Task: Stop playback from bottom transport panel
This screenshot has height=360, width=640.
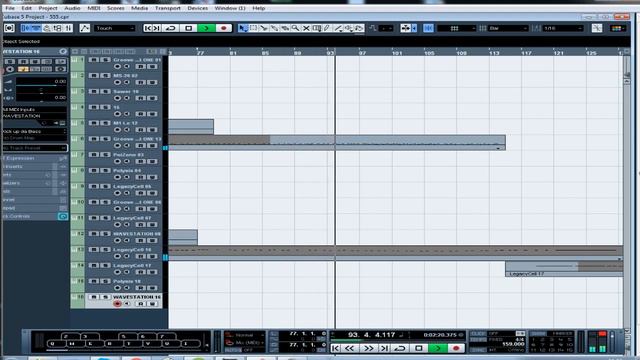Action: (419, 348)
